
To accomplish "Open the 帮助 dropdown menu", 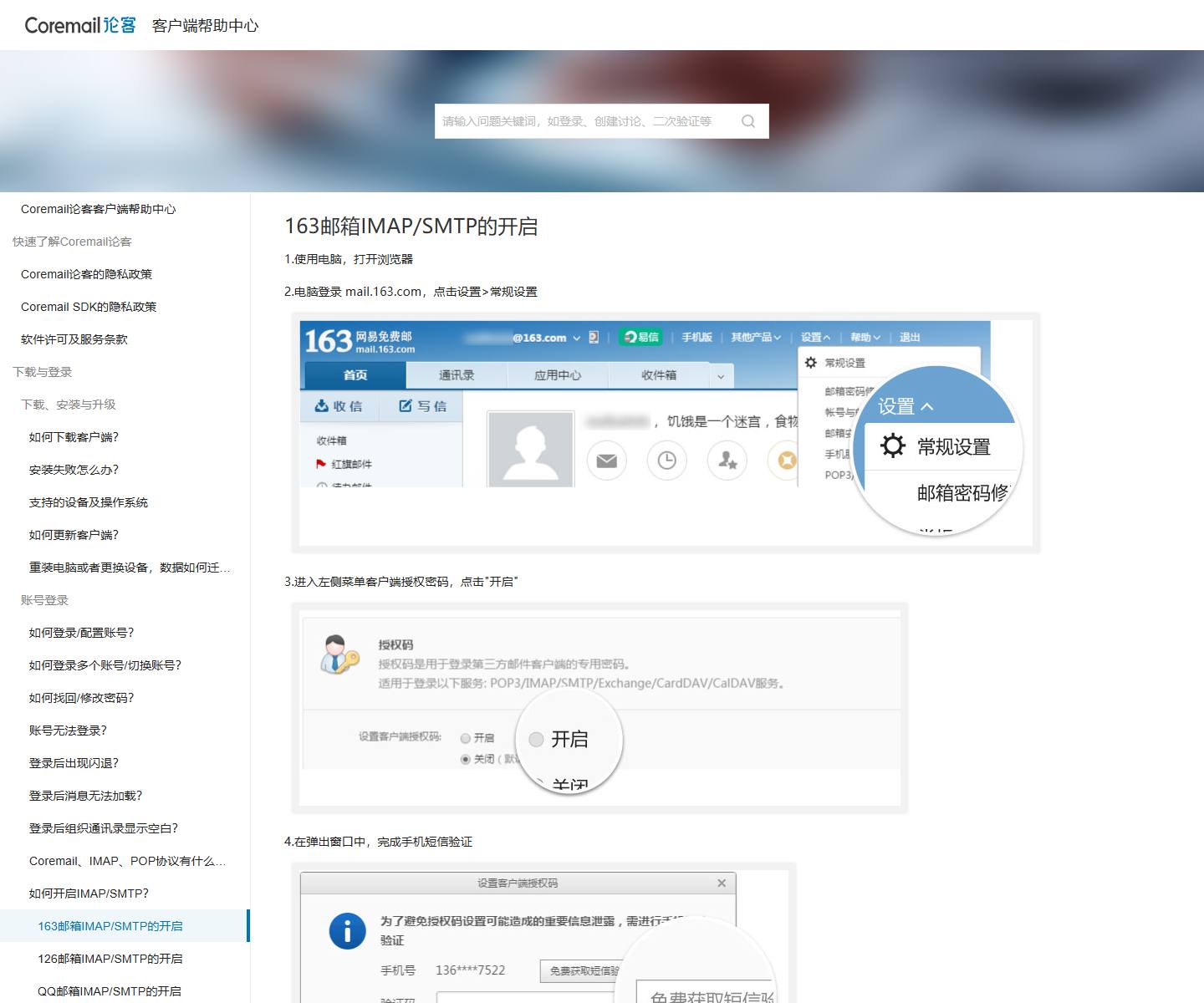I will pyautogui.click(x=863, y=337).
